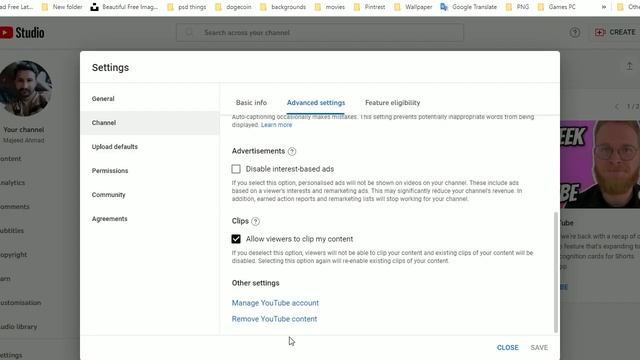Open the Google Translate bookmark
The image size is (640, 360).
(x=468, y=7)
